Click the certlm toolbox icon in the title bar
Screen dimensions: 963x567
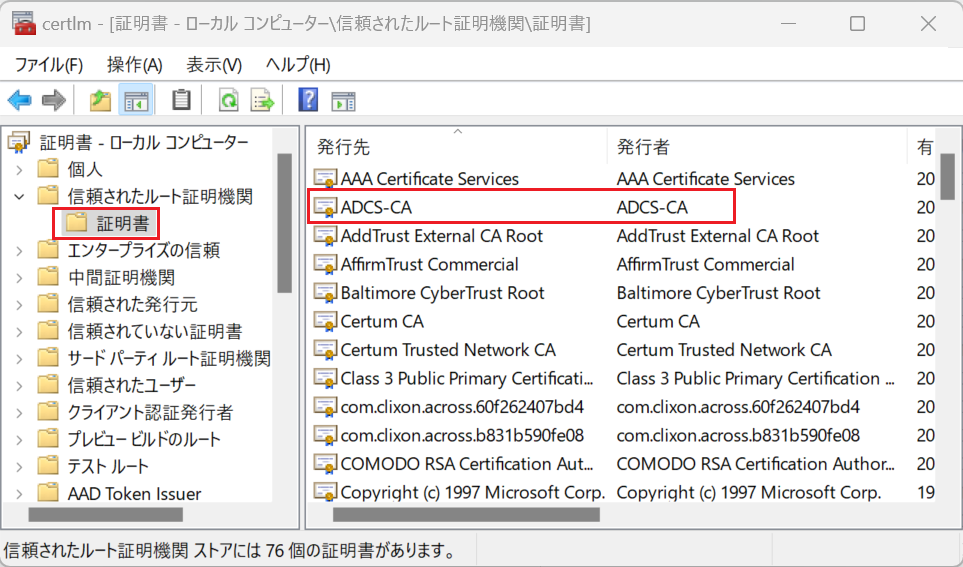click(x=23, y=23)
